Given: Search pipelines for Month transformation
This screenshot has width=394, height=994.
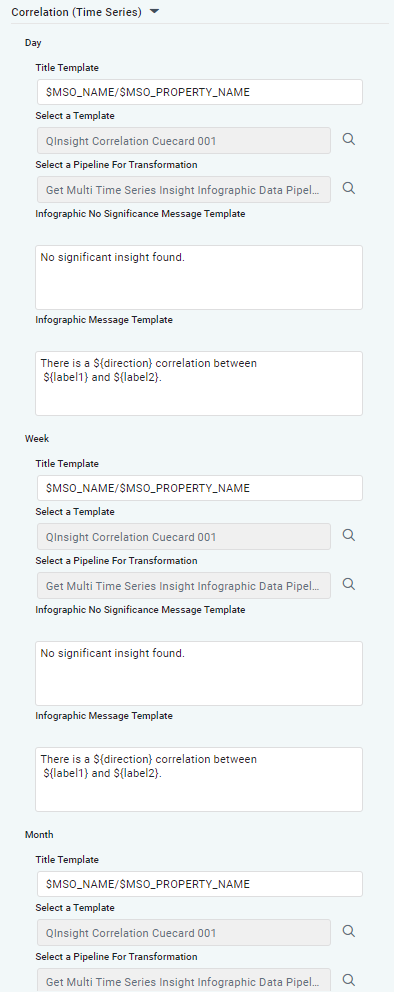Looking at the screenshot, I should click(x=348, y=980).
